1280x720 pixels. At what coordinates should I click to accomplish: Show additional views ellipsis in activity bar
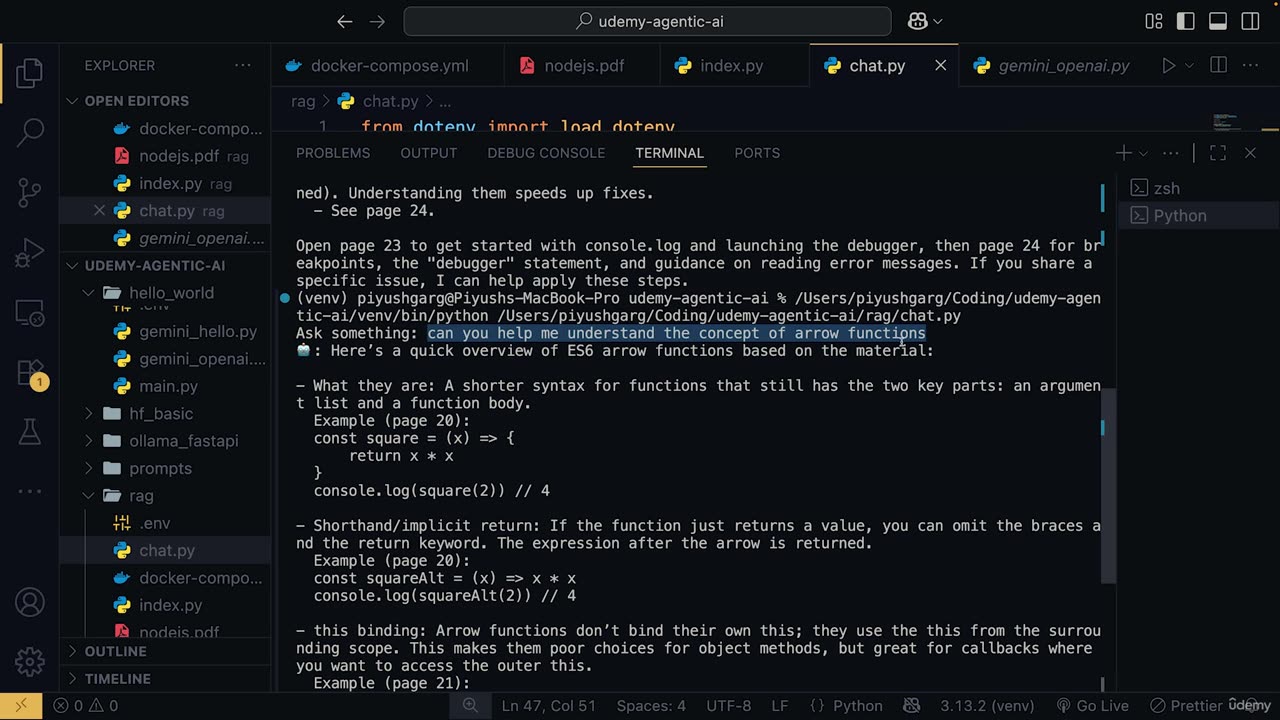click(30, 491)
